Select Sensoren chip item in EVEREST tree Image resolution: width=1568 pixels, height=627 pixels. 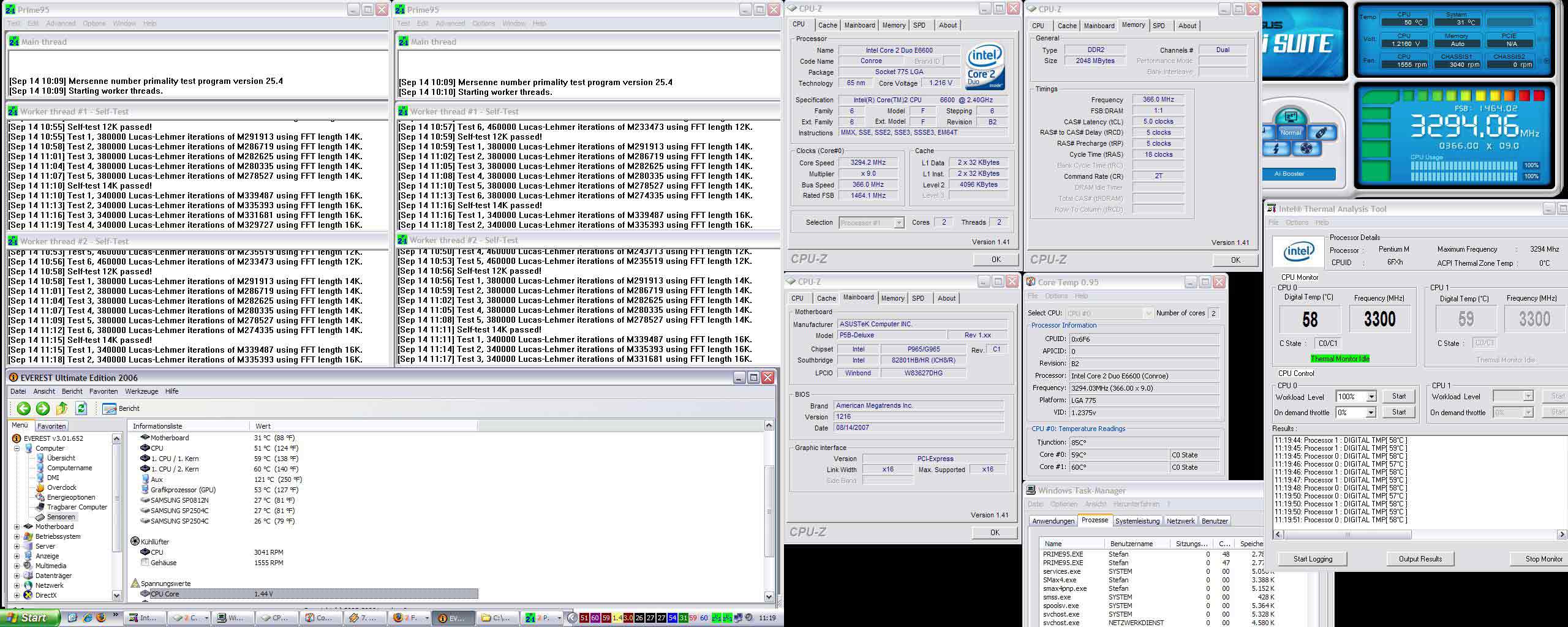pyautogui.click(x=55, y=517)
